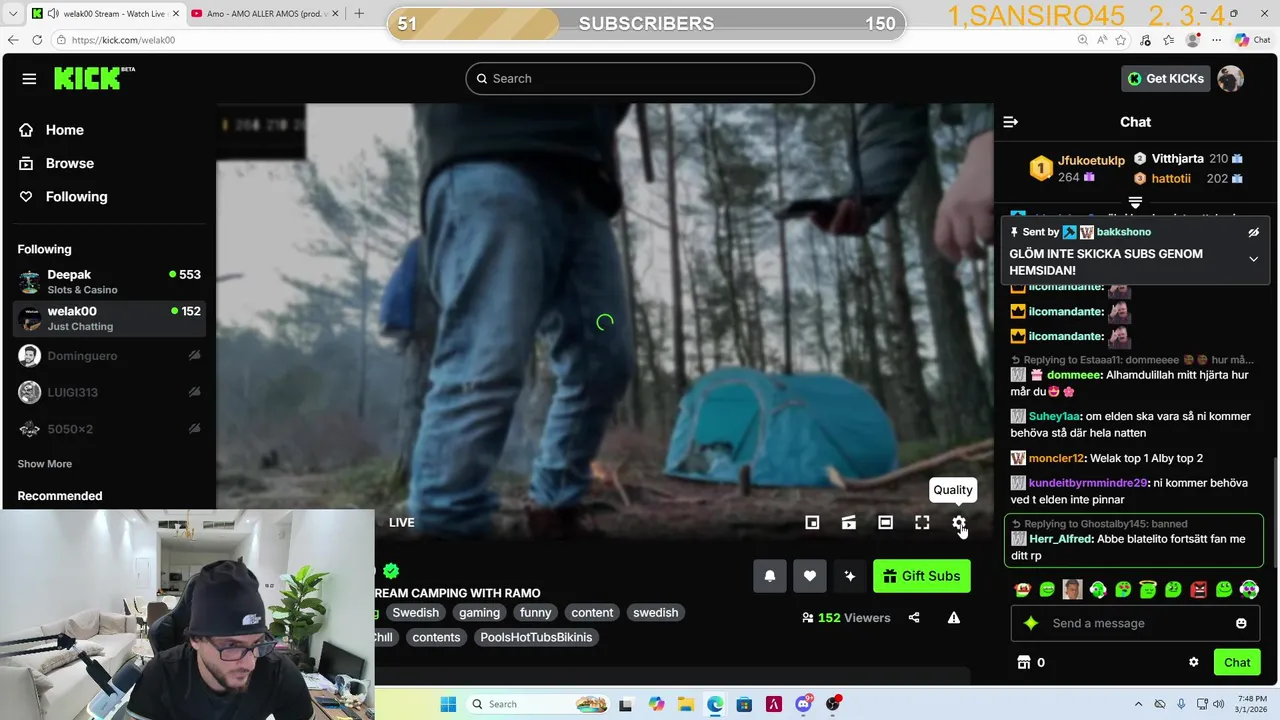Image resolution: width=1280 pixels, height=720 pixels.
Task: Open the user profile avatar menu
Action: tap(1231, 78)
